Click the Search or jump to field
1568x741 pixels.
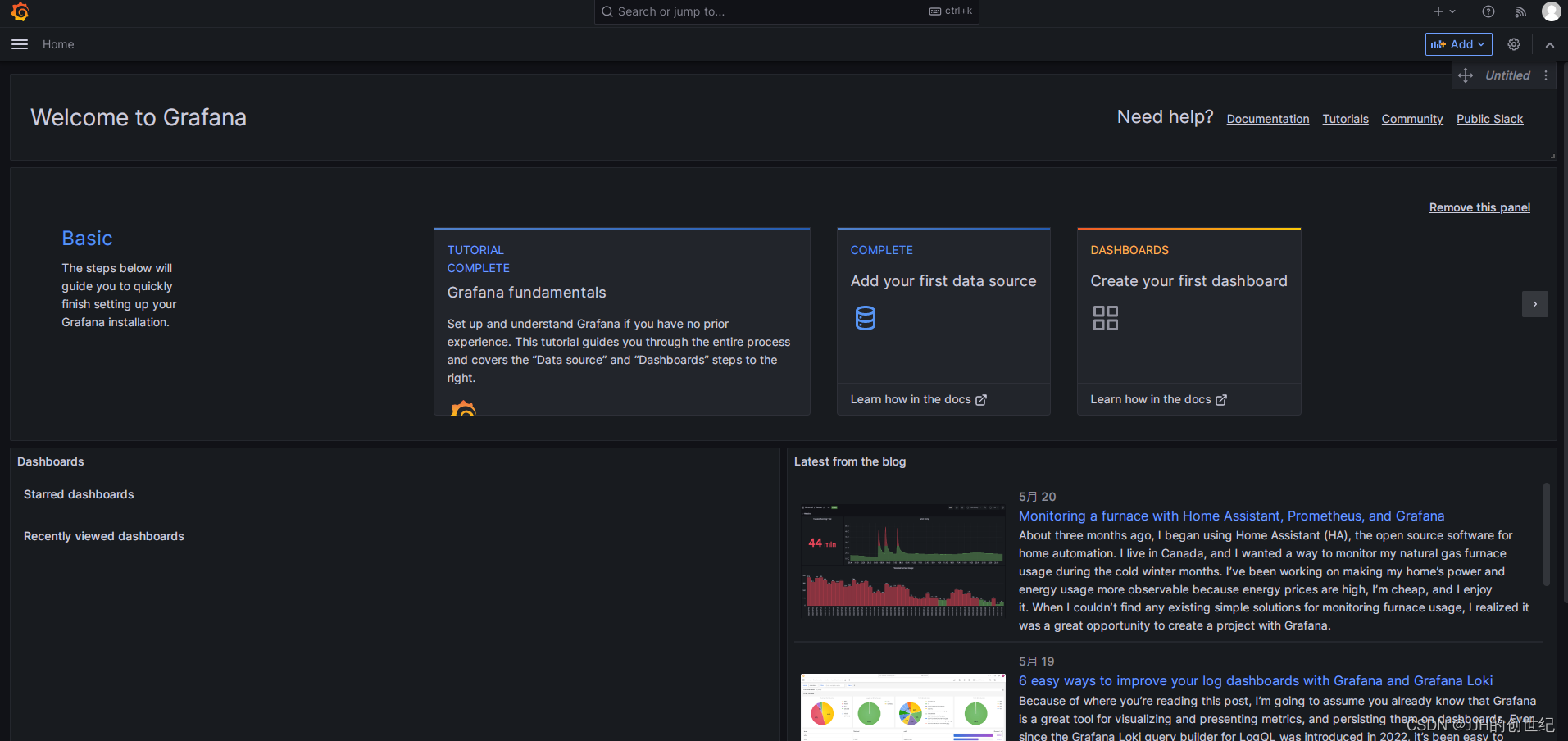pyautogui.click(x=786, y=11)
